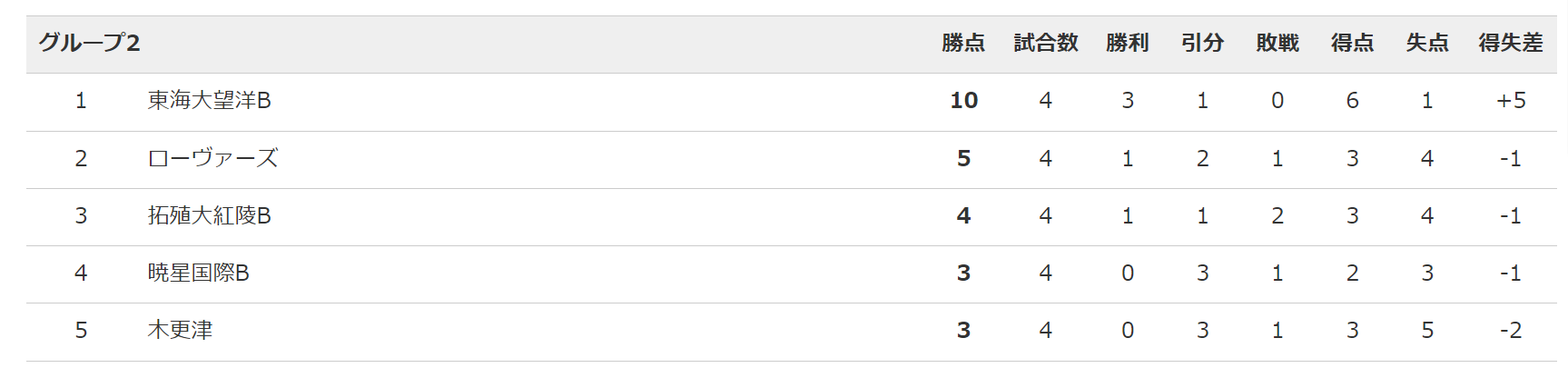Open team 東海大望洋B

tap(210, 100)
